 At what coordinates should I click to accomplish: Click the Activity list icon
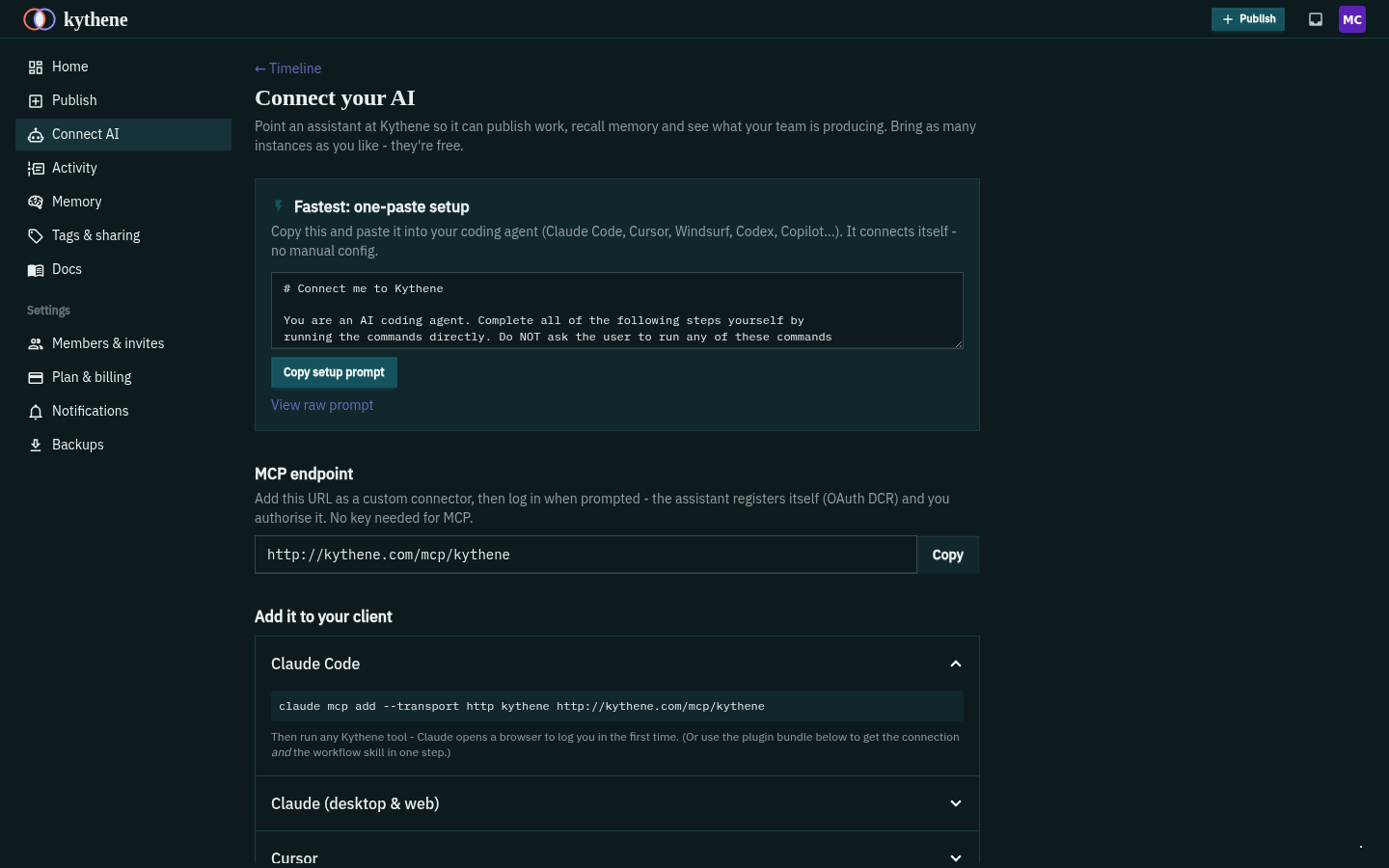36,169
